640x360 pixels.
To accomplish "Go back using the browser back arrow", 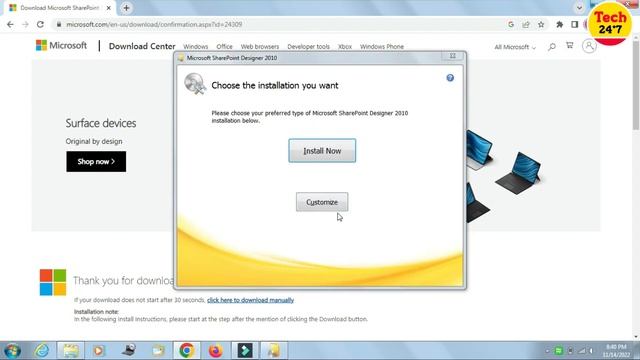I will pos(10,24).
